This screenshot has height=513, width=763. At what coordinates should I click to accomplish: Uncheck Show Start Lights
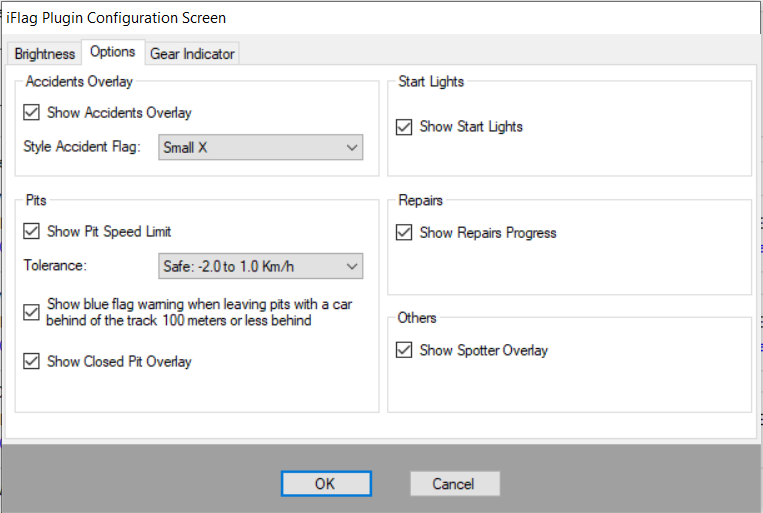coord(404,127)
